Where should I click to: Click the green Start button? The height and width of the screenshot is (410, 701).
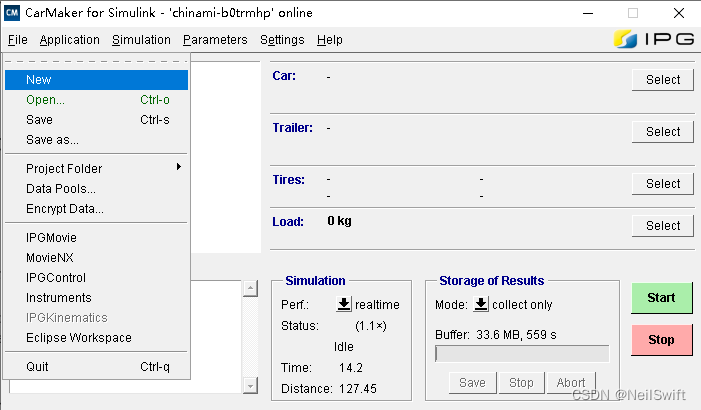tap(662, 298)
